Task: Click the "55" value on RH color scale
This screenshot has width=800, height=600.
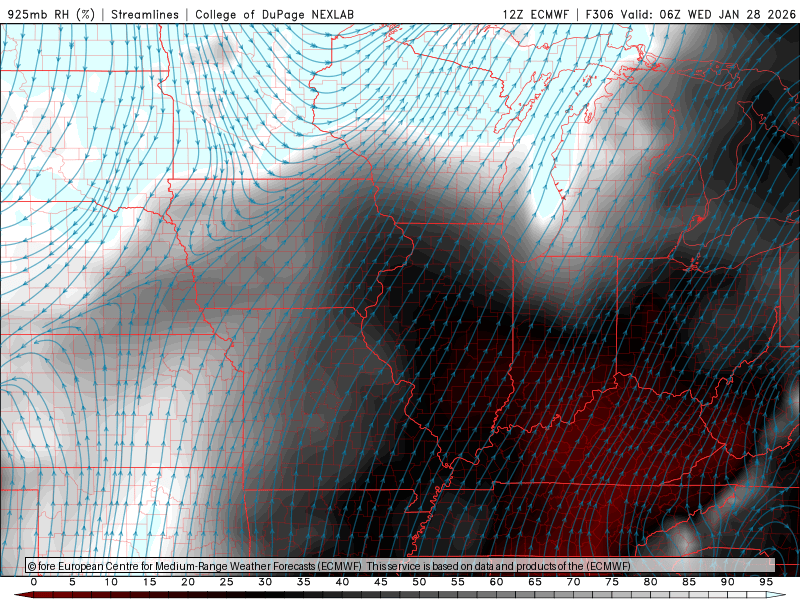Action: (x=458, y=582)
